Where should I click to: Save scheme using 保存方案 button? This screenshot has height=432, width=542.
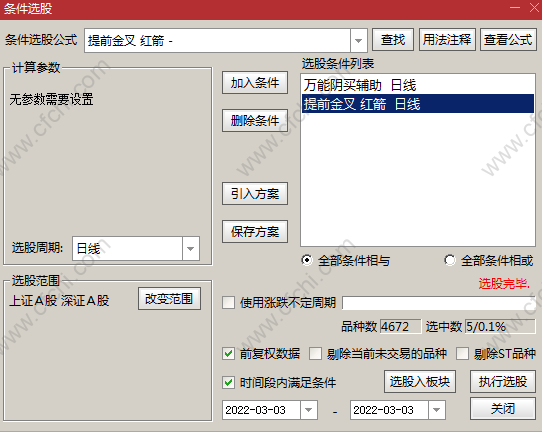[x=255, y=232]
